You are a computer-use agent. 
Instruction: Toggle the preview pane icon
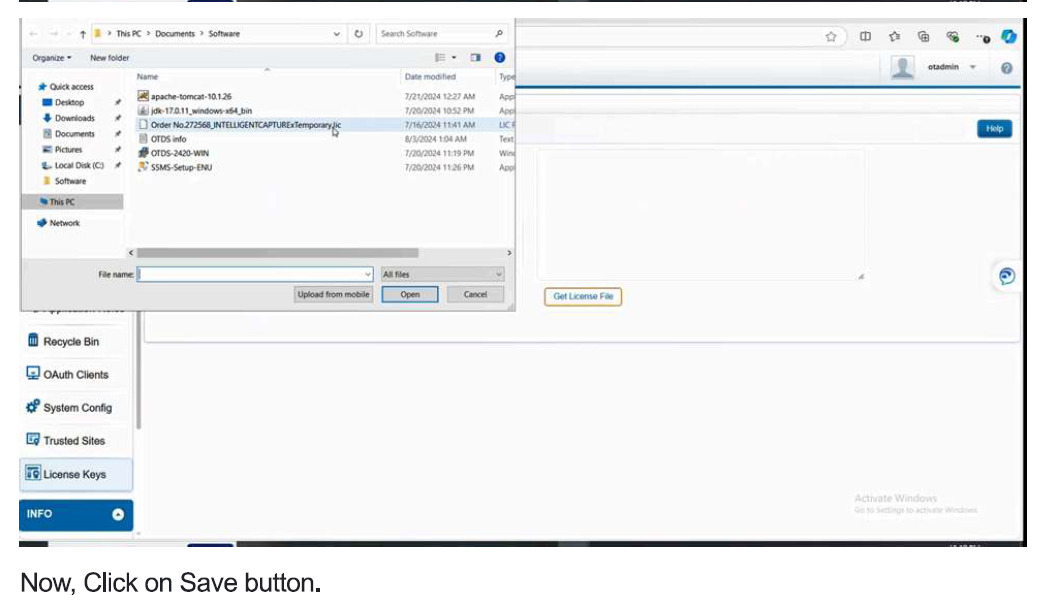click(475, 58)
